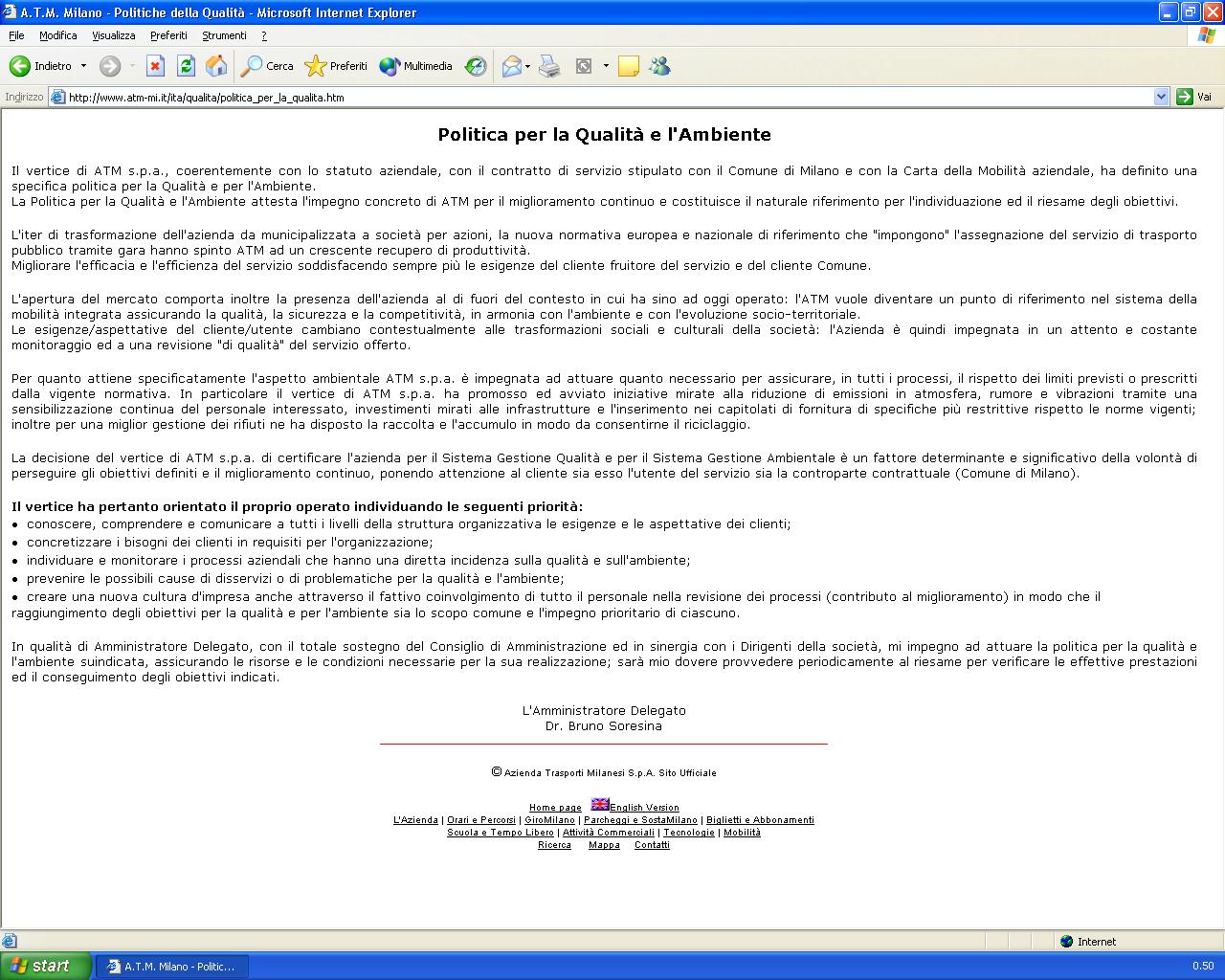1225x980 pixels.
Task: Expand the address bar dropdown arrow
Action: coord(1161,97)
